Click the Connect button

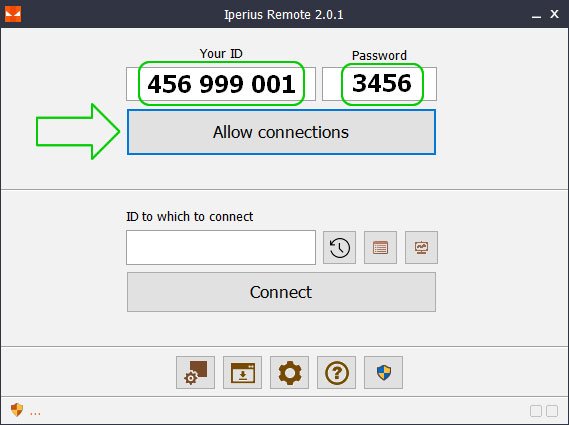[x=281, y=292]
